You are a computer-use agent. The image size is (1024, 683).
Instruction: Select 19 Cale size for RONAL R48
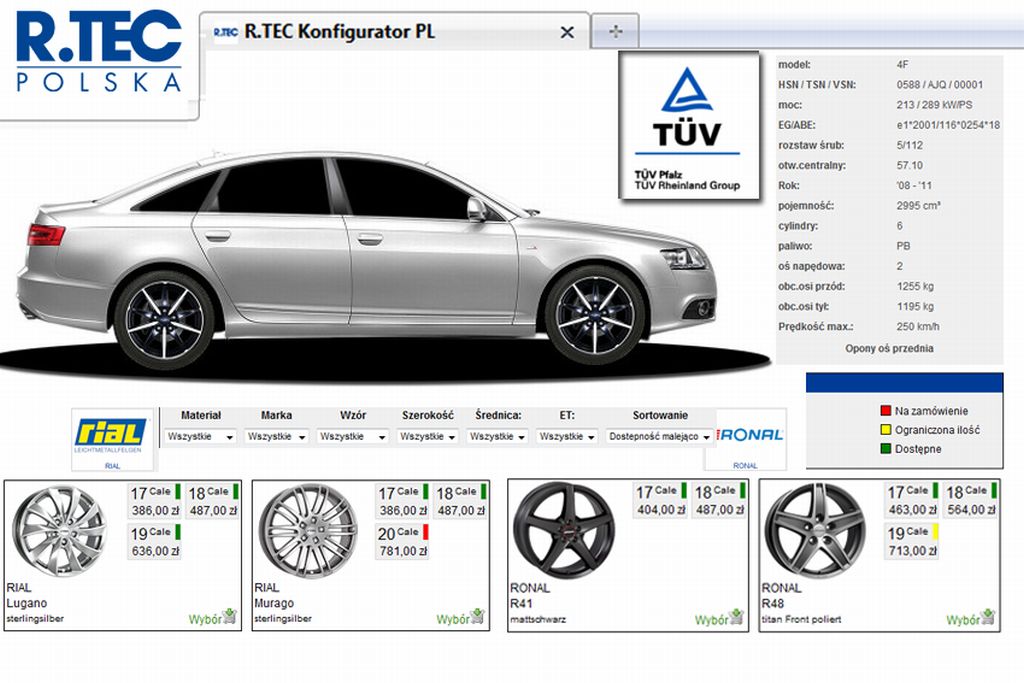(912, 541)
